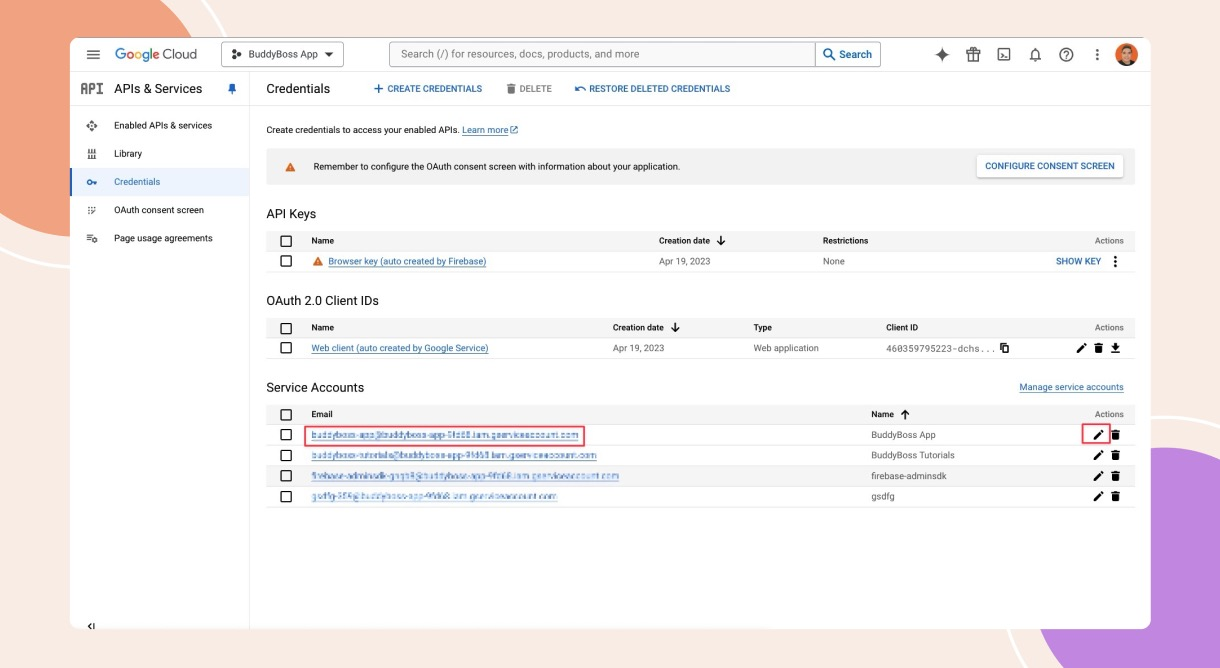Check the Browser key row checkbox
Image resolution: width=1220 pixels, height=668 pixels.
point(286,261)
